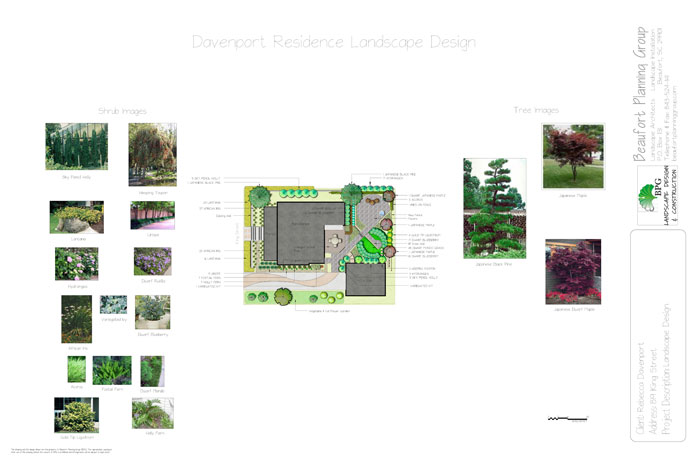Select the Dwarf Ruellia purple flower photo

(152, 261)
